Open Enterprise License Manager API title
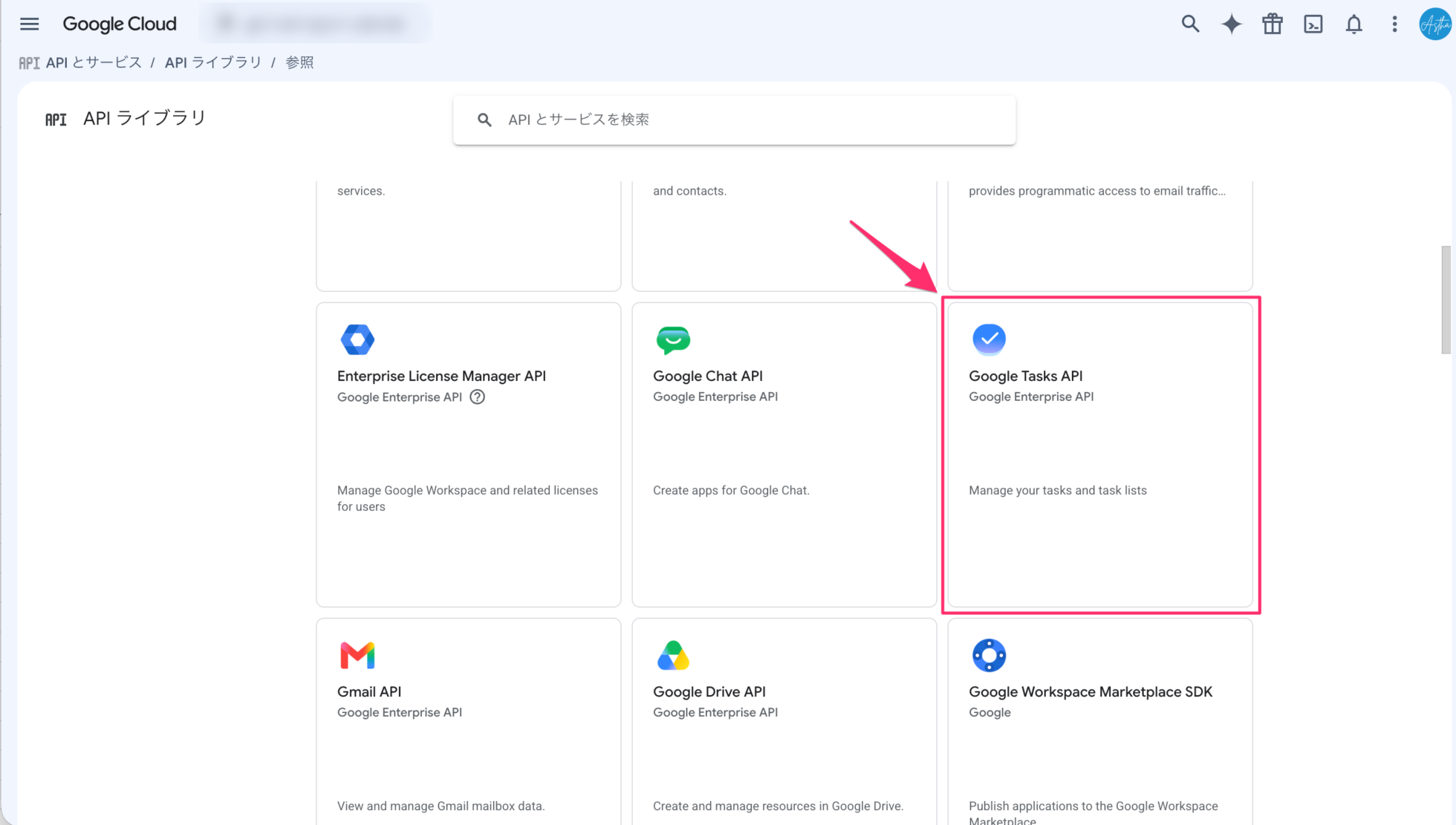1456x825 pixels. click(x=441, y=376)
